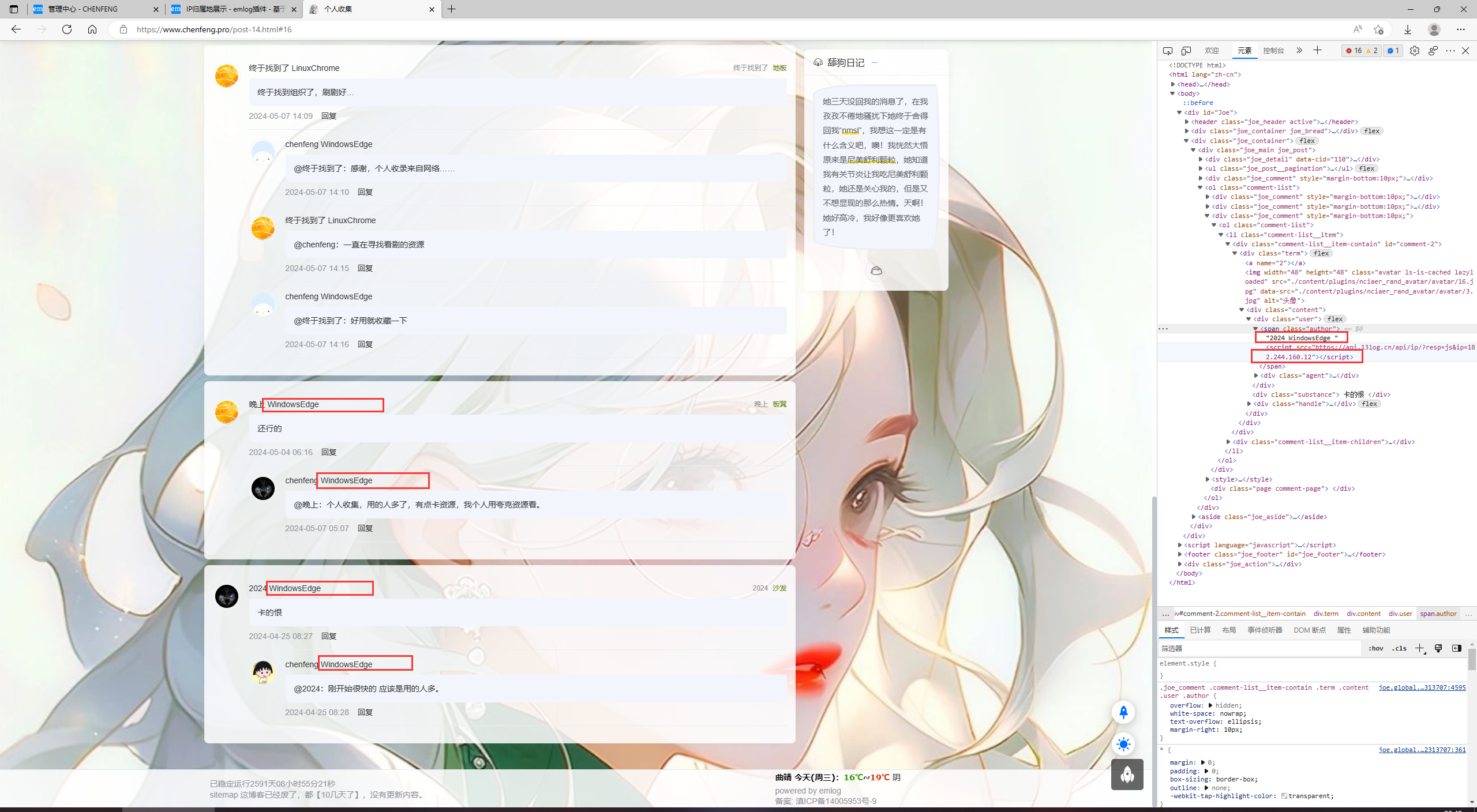Screen dimensions: 1477x812
Task: Toggle the flex badge next to div class="handle"
Action: [x=1369, y=404]
